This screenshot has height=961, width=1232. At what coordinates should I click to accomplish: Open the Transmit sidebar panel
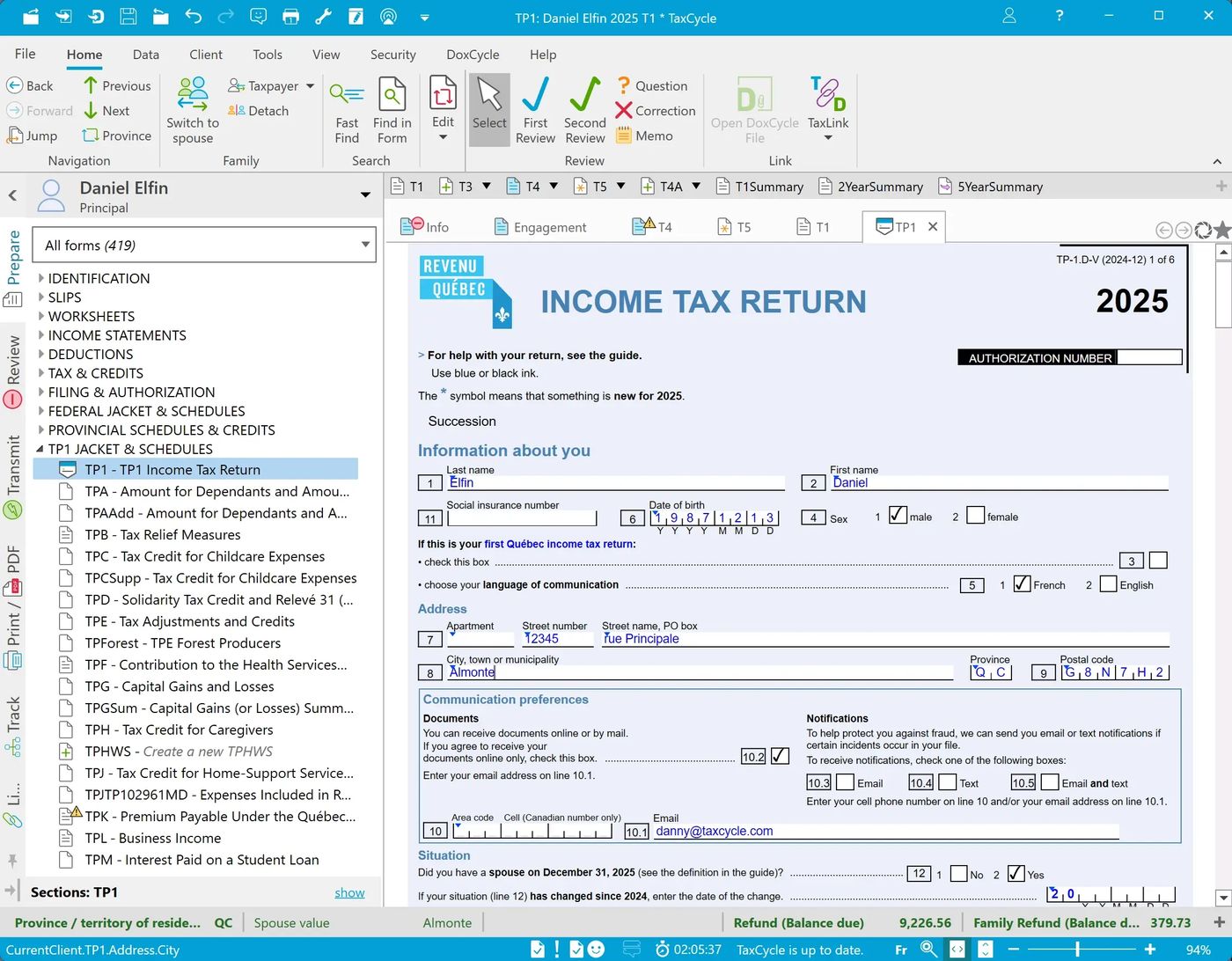coord(13,476)
